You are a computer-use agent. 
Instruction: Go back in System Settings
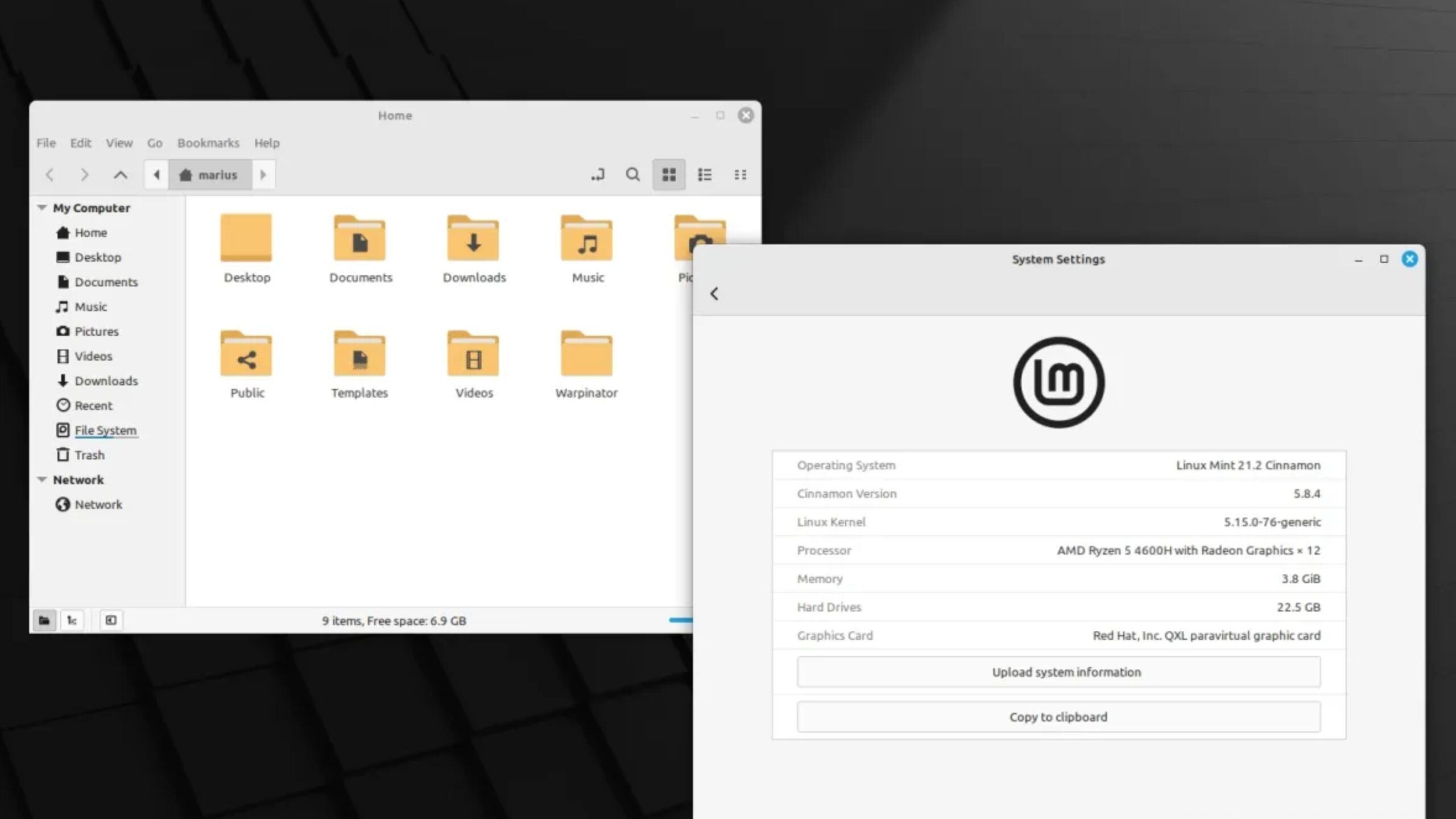[714, 293]
